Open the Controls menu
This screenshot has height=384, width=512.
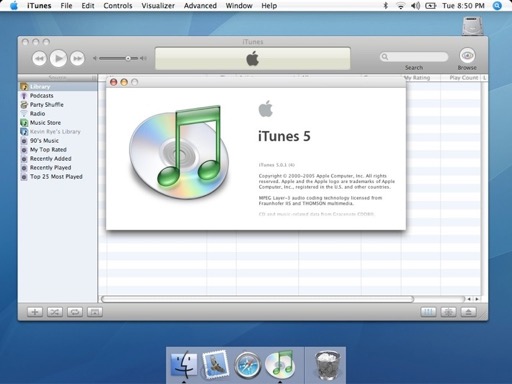point(118,6)
